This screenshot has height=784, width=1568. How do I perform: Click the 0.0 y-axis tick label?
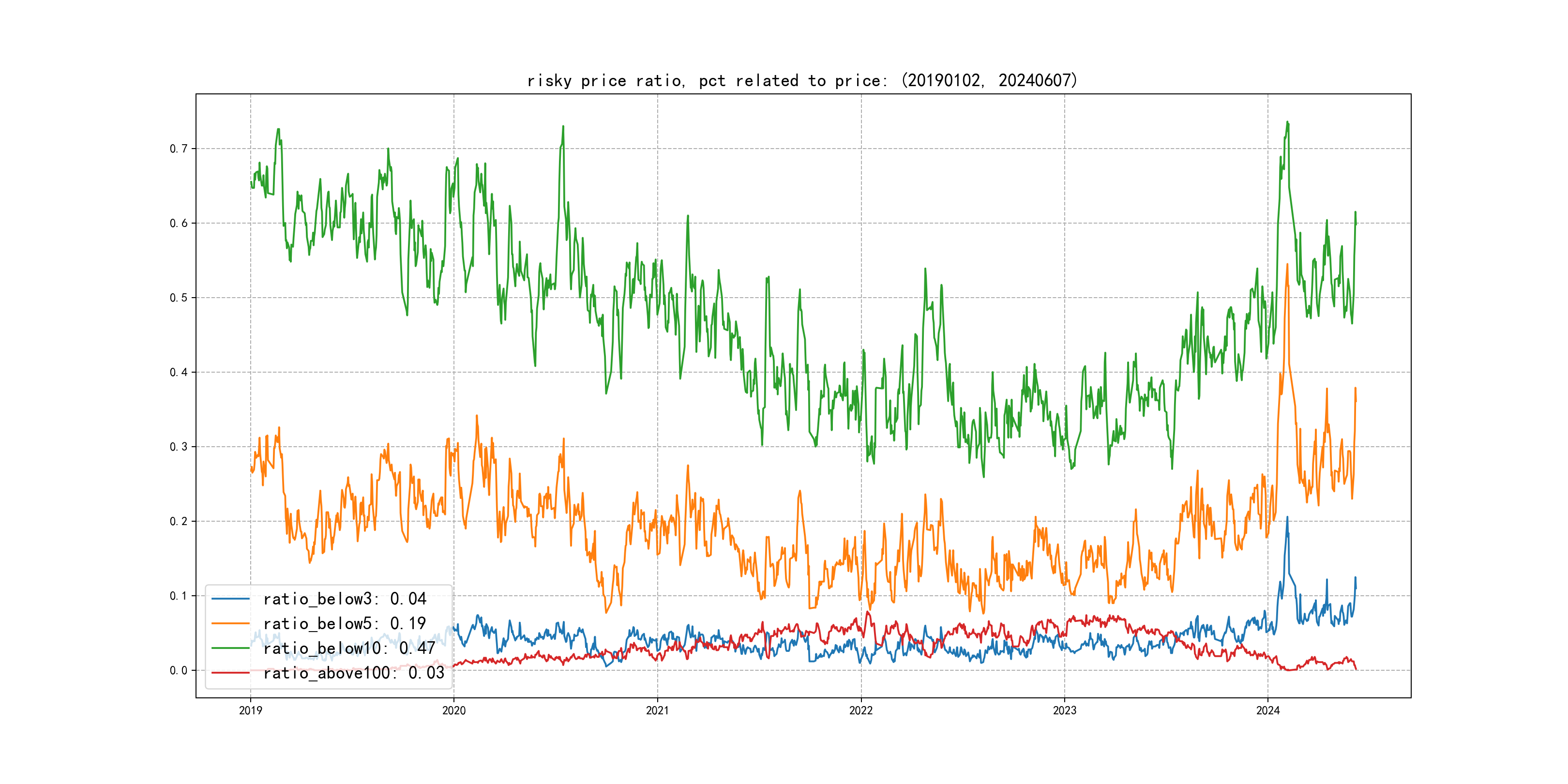(x=179, y=670)
